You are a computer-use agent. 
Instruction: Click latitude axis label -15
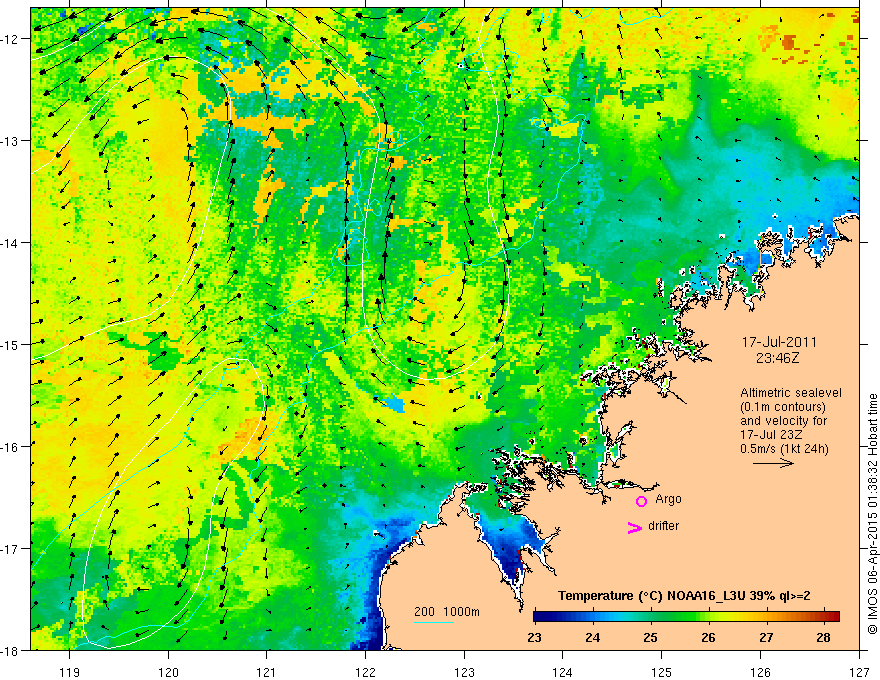point(11,345)
